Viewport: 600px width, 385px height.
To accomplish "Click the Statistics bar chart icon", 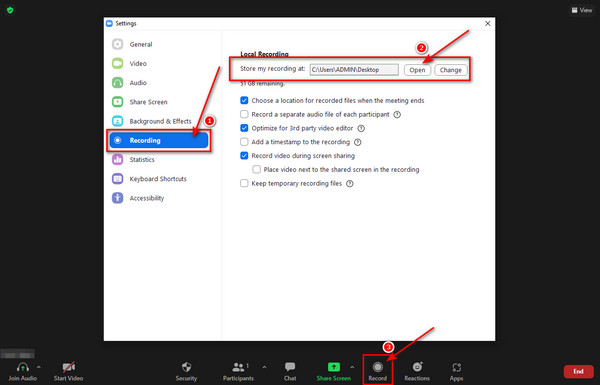I will click(117, 160).
